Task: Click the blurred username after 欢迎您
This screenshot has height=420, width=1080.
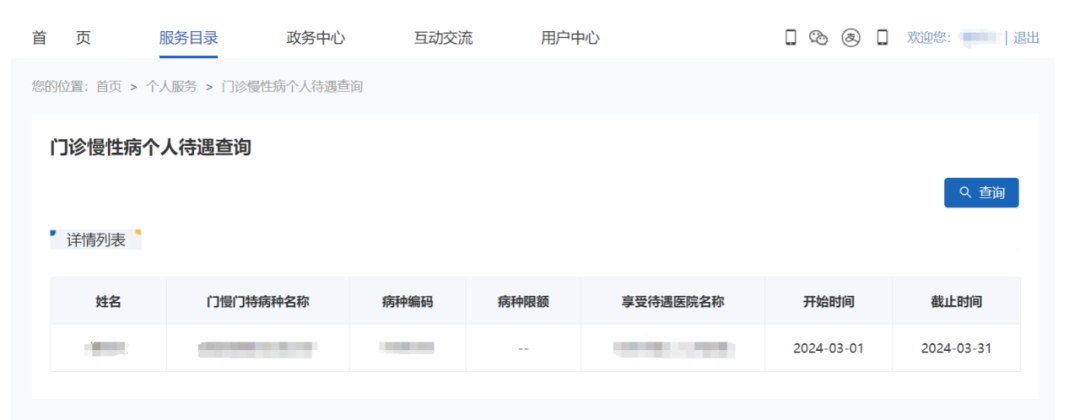Action: point(979,38)
